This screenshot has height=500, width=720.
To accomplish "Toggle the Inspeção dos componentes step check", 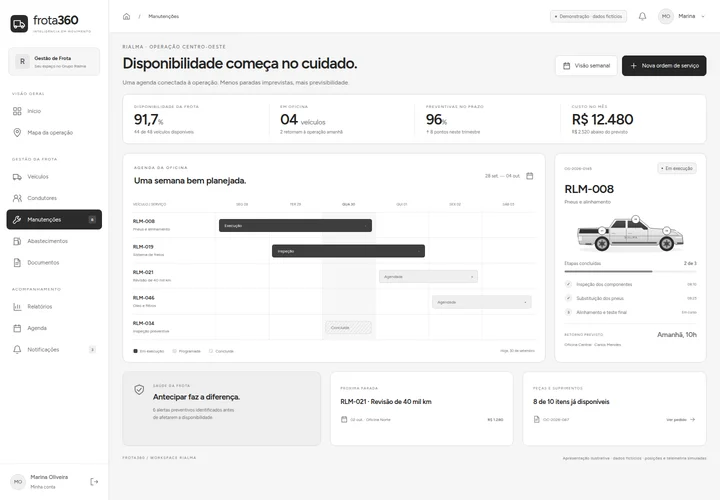I will coord(568,284).
